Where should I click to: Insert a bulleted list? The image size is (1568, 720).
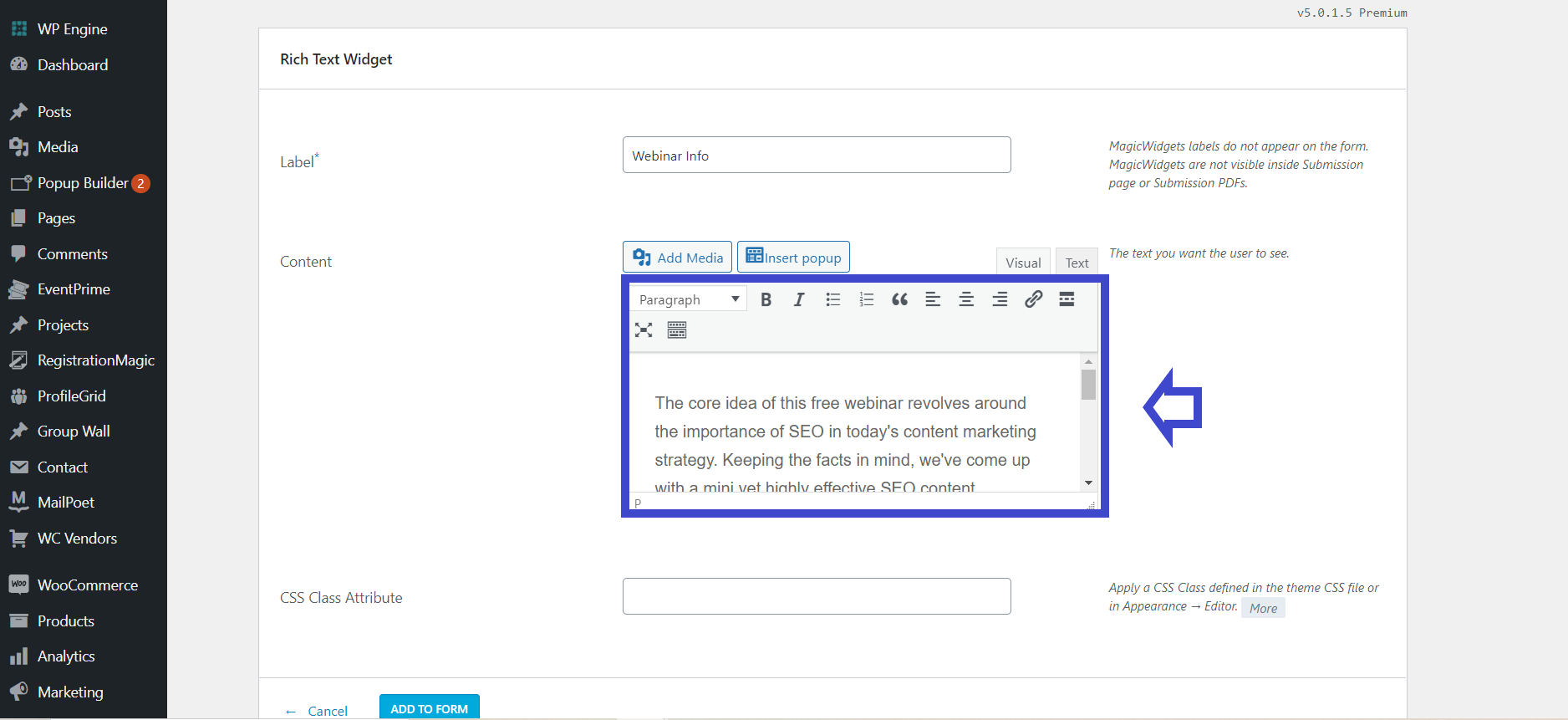(832, 299)
